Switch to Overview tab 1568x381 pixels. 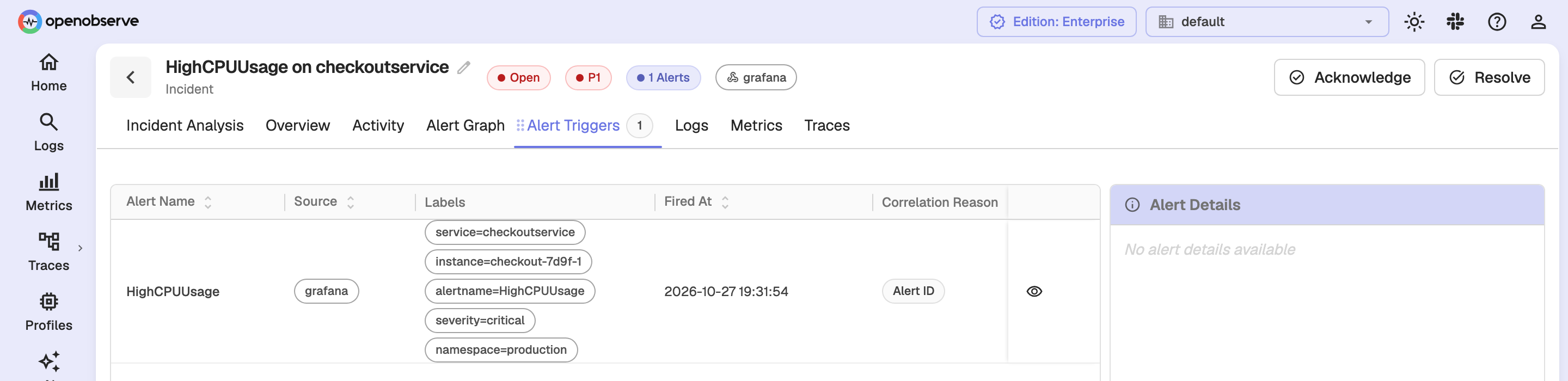pos(298,125)
